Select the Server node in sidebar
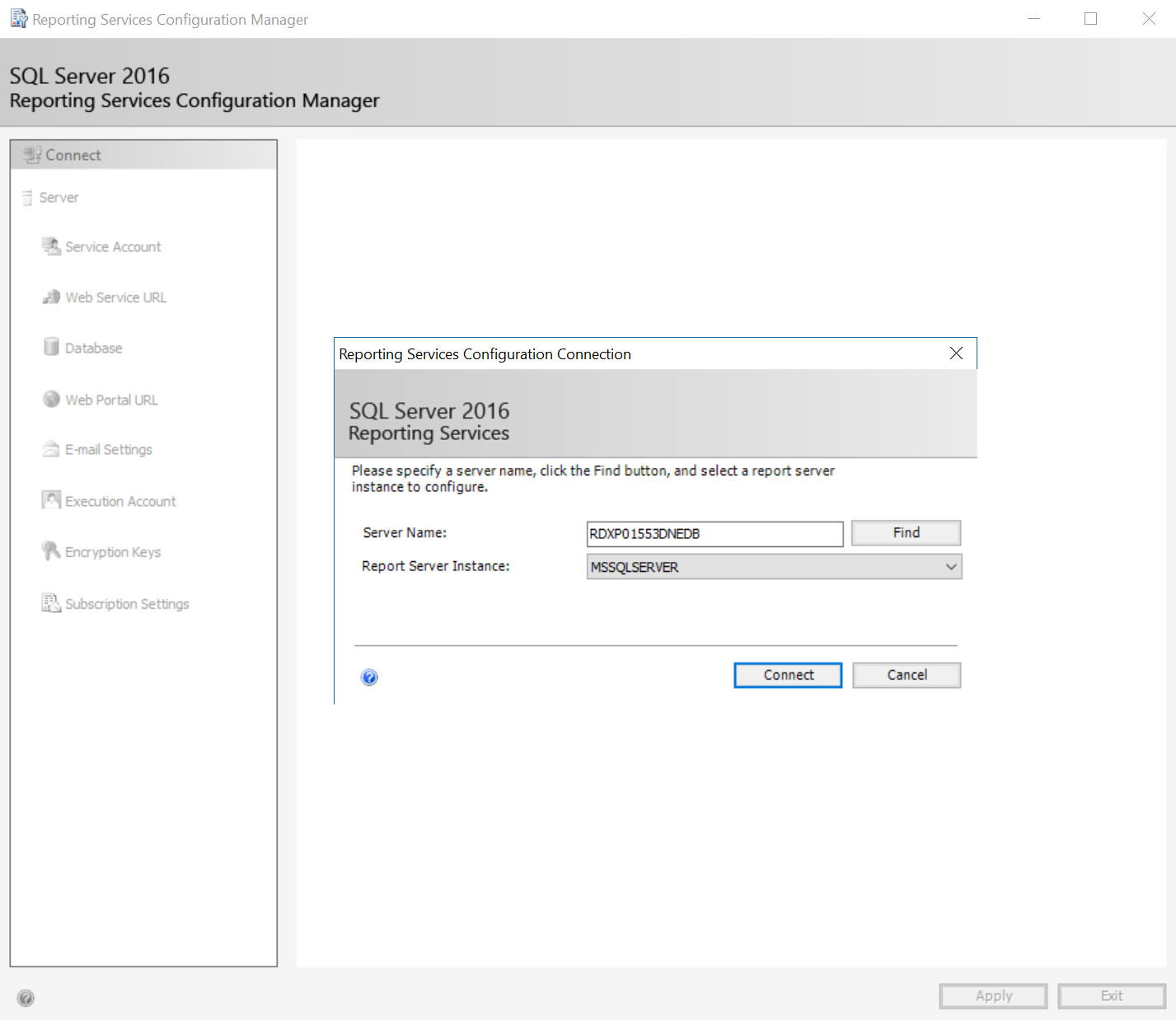This screenshot has width=1176, height=1020. pos(58,197)
